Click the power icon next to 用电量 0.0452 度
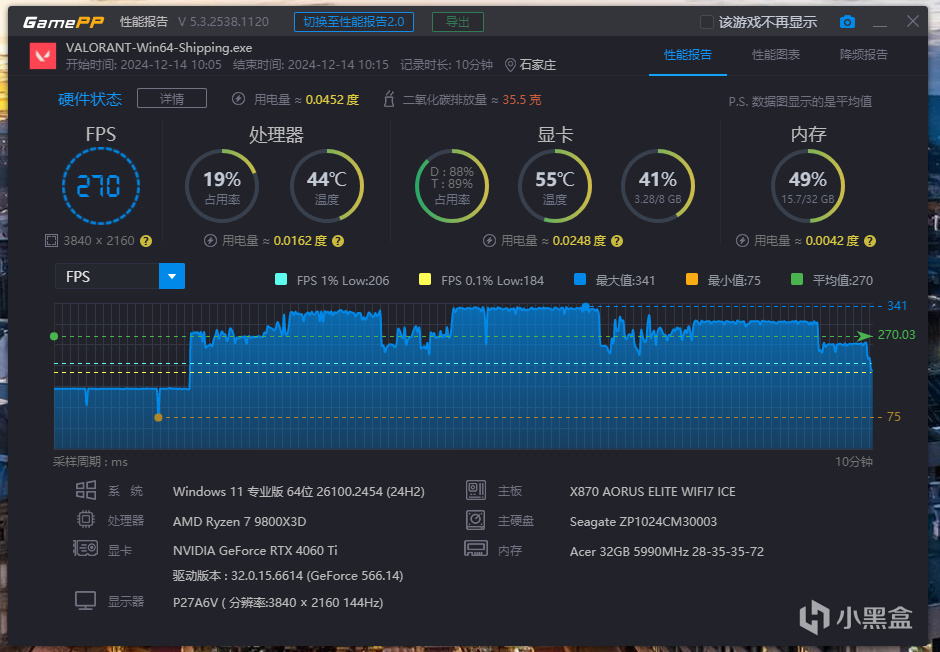This screenshot has height=652, width=940. coord(239,99)
